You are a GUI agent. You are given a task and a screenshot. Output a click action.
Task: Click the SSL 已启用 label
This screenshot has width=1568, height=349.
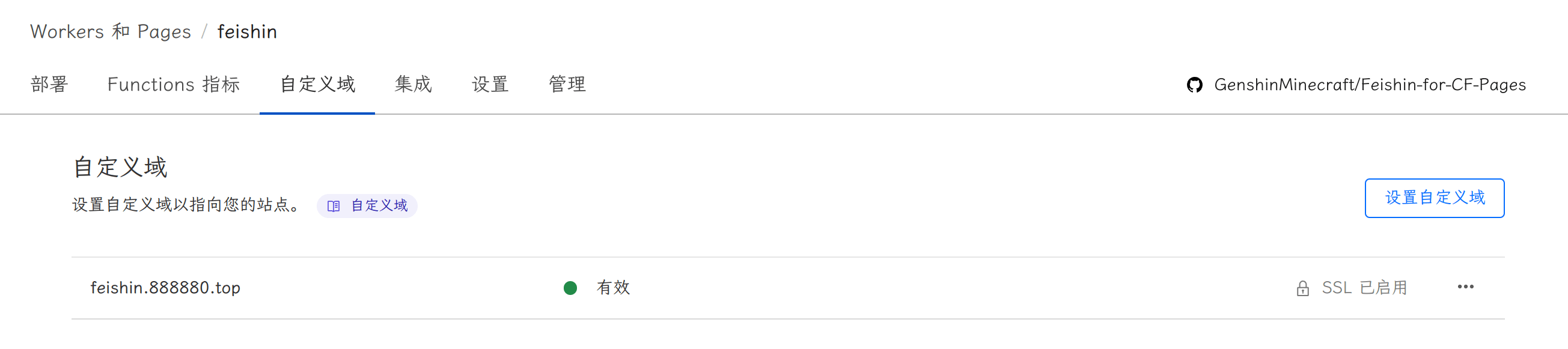(1364, 288)
